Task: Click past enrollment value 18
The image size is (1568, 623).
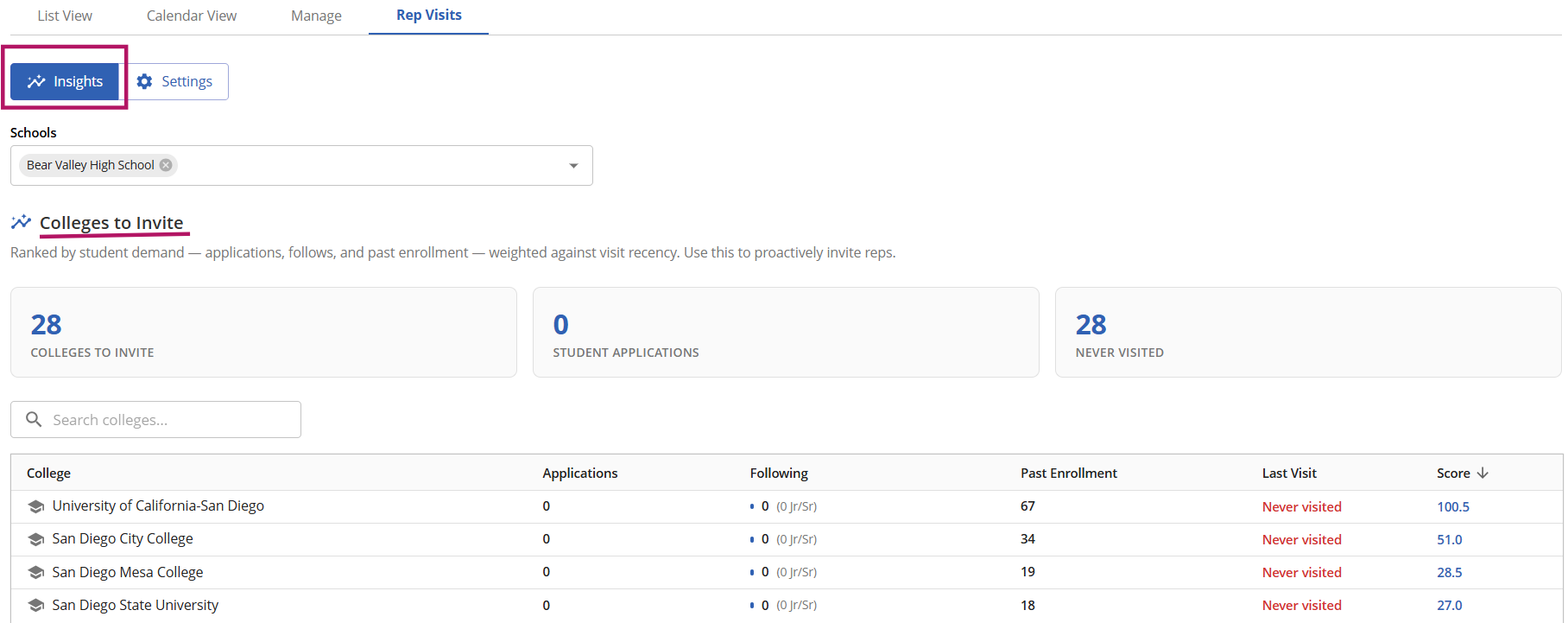Action: tap(1027, 605)
